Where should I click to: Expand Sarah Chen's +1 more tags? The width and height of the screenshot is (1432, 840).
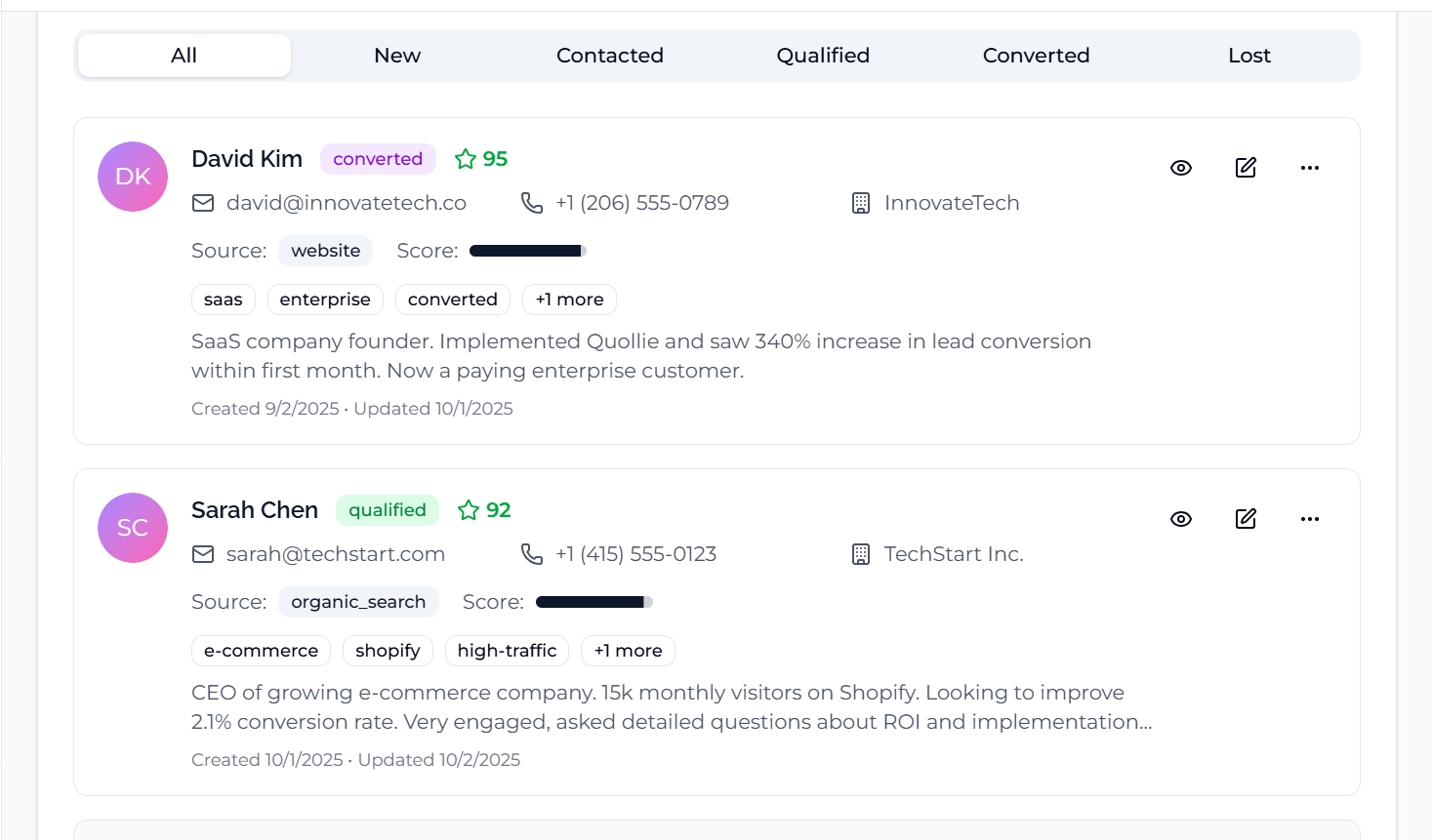click(628, 651)
